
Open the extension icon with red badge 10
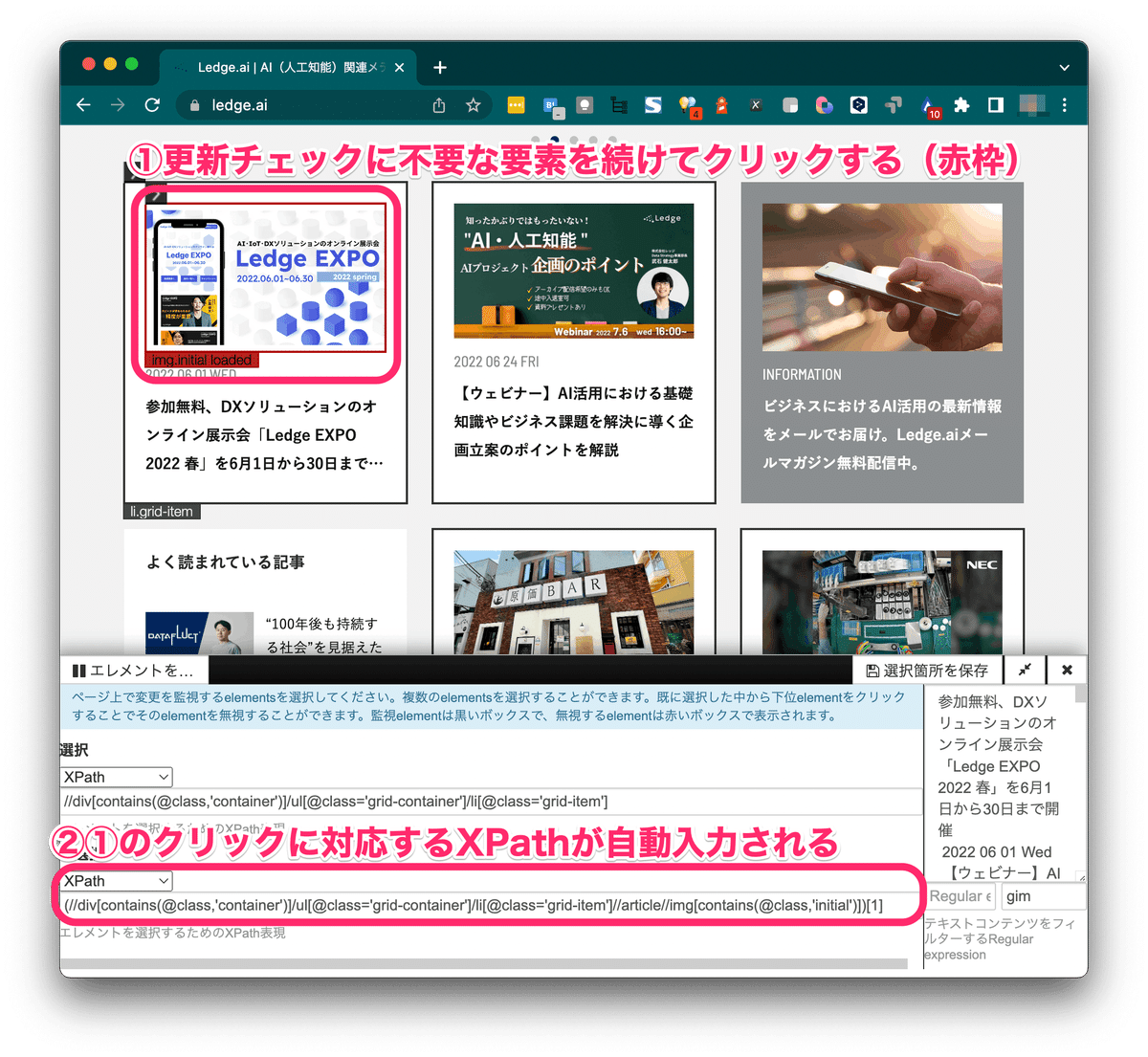pyautogui.click(x=930, y=107)
